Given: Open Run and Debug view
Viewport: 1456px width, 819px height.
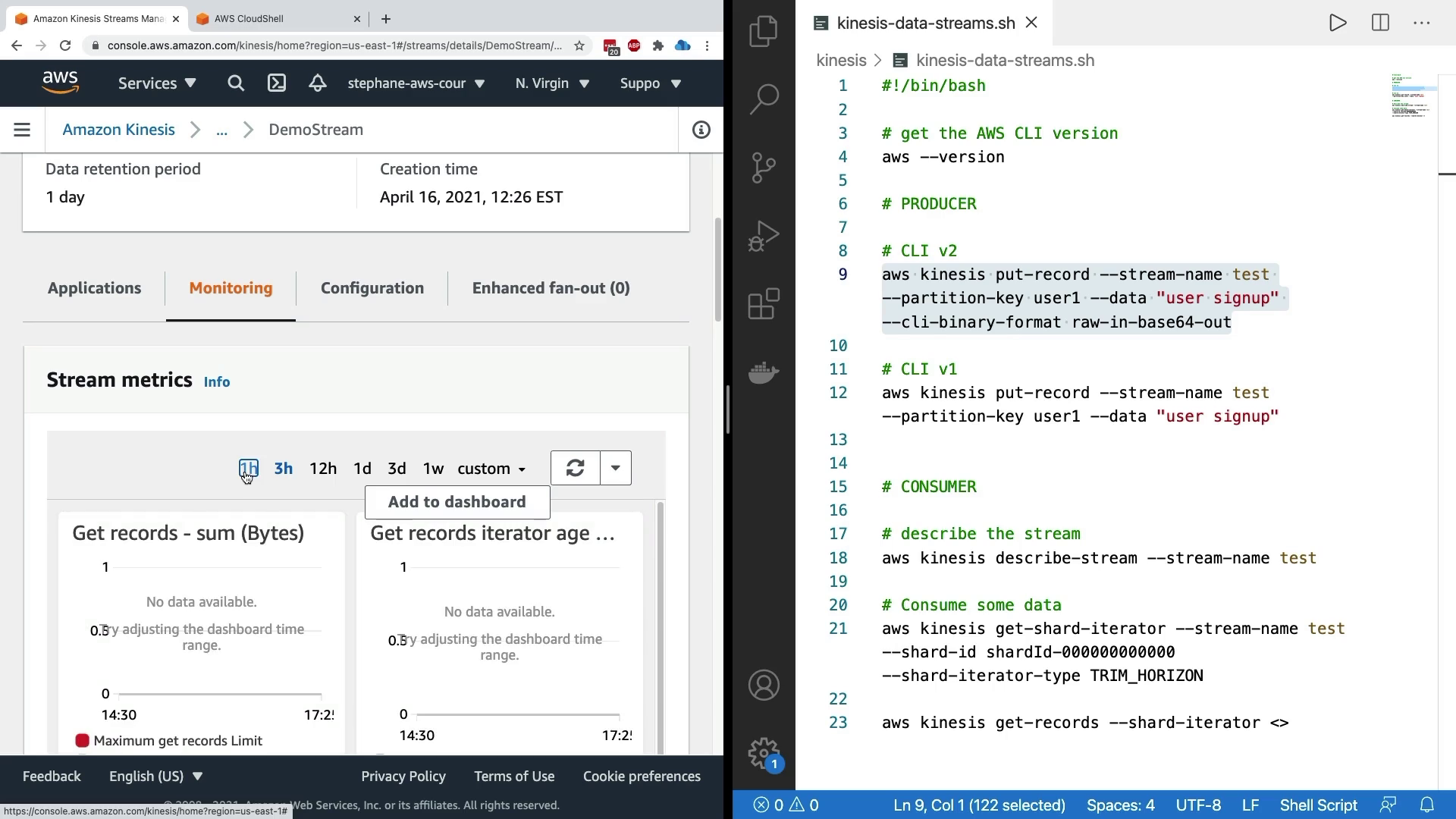Looking at the screenshot, I should click(x=764, y=236).
